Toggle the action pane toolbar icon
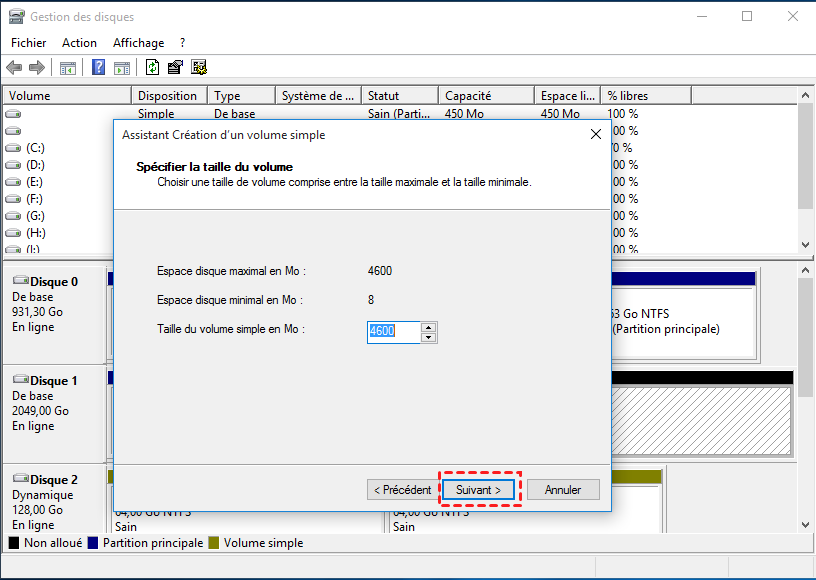 122,68
